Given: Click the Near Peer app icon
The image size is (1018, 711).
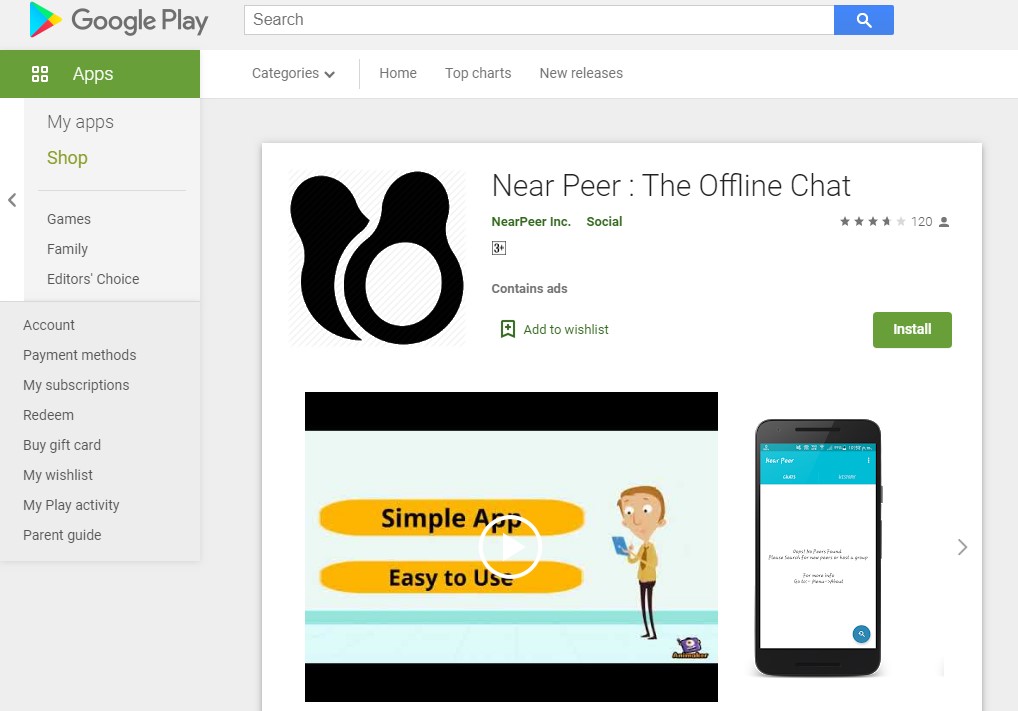Looking at the screenshot, I should click(377, 258).
